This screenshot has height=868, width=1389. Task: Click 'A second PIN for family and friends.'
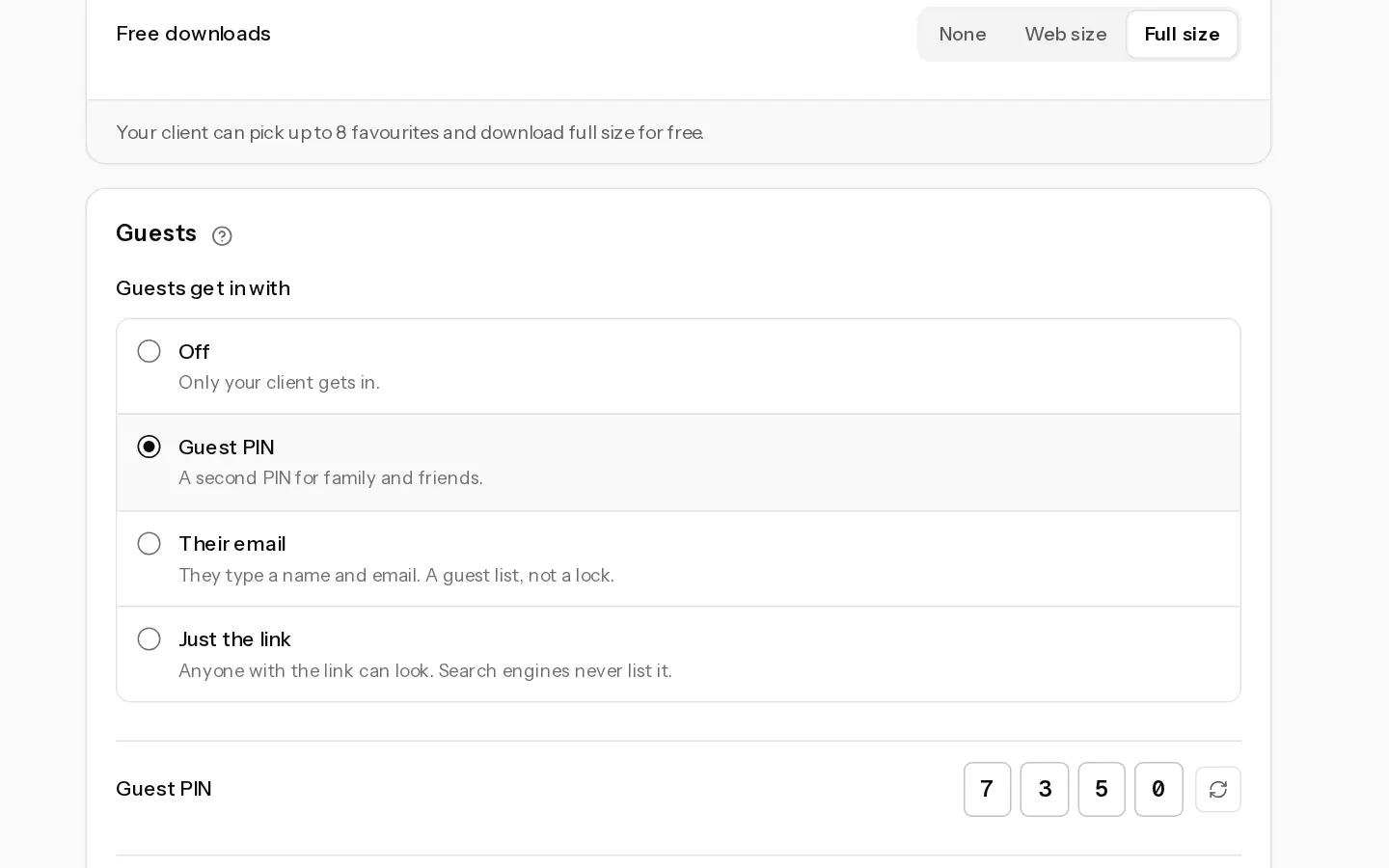(x=331, y=478)
